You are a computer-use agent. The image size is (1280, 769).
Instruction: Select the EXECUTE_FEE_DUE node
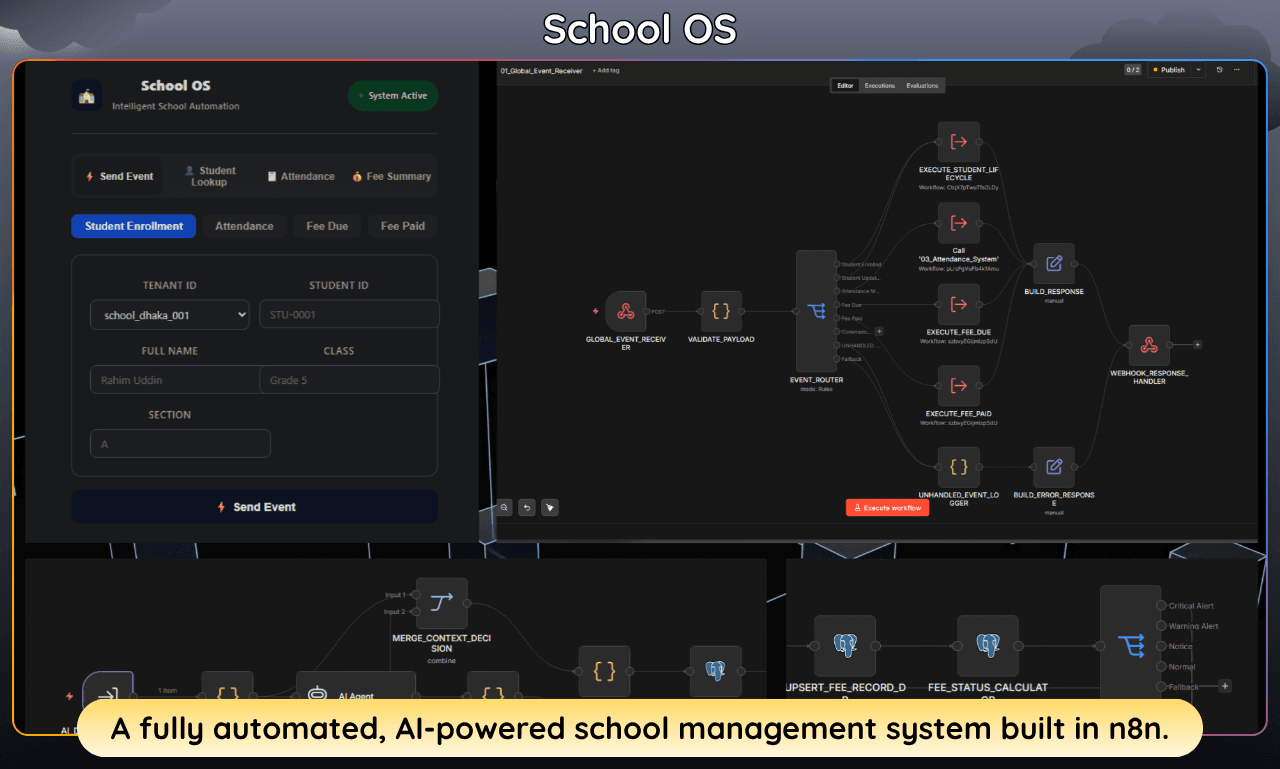click(x=959, y=304)
